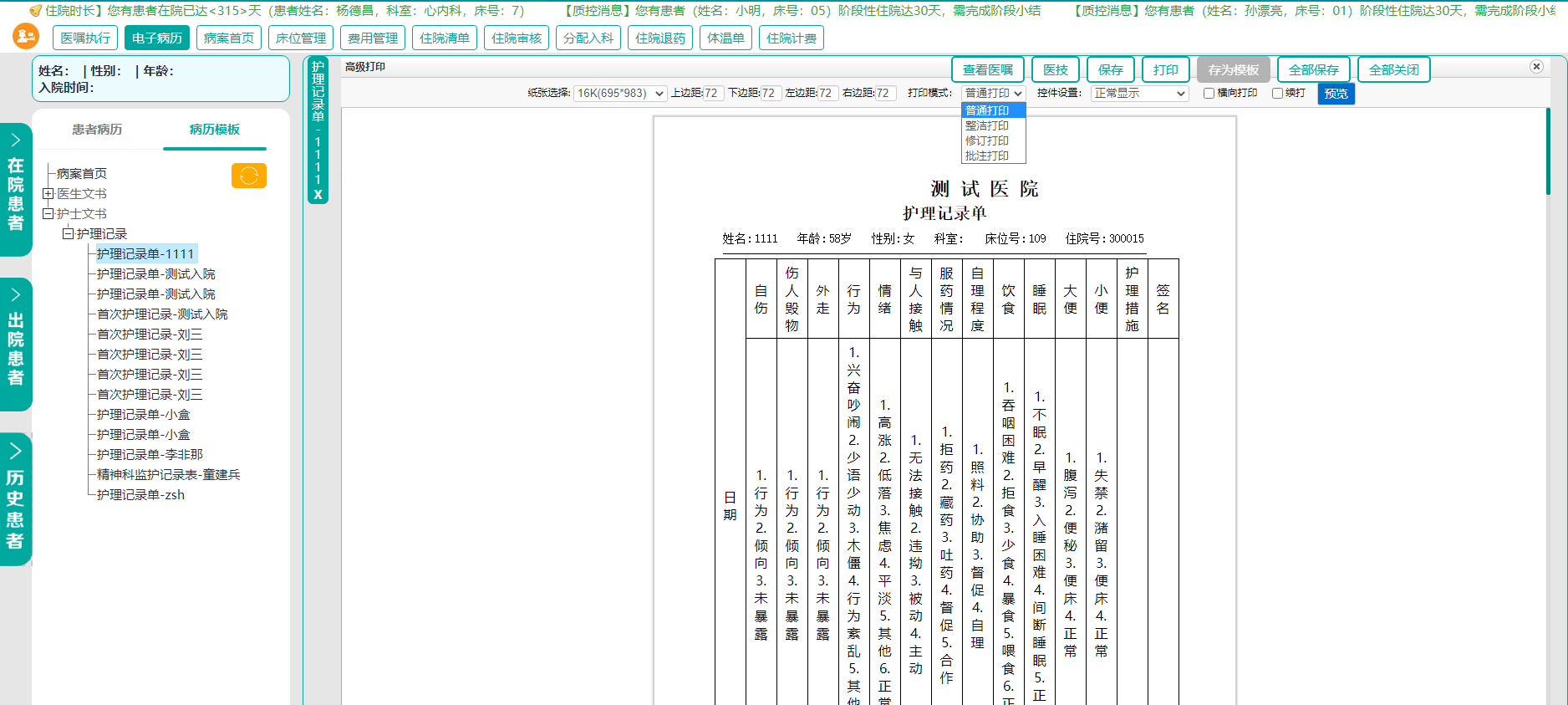Image resolution: width=1568 pixels, height=705 pixels.
Task: Close the 护理记录单-1111 vertical tab with X
Action: (318, 195)
